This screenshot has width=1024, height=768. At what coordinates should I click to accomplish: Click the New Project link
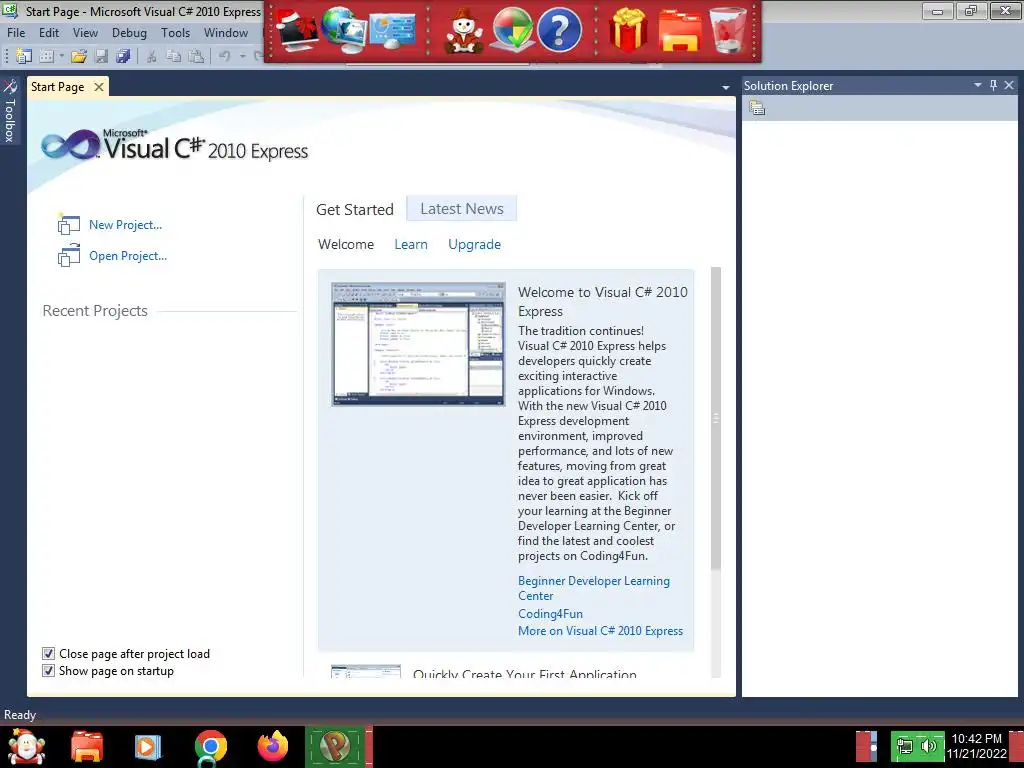(x=125, y=225)
